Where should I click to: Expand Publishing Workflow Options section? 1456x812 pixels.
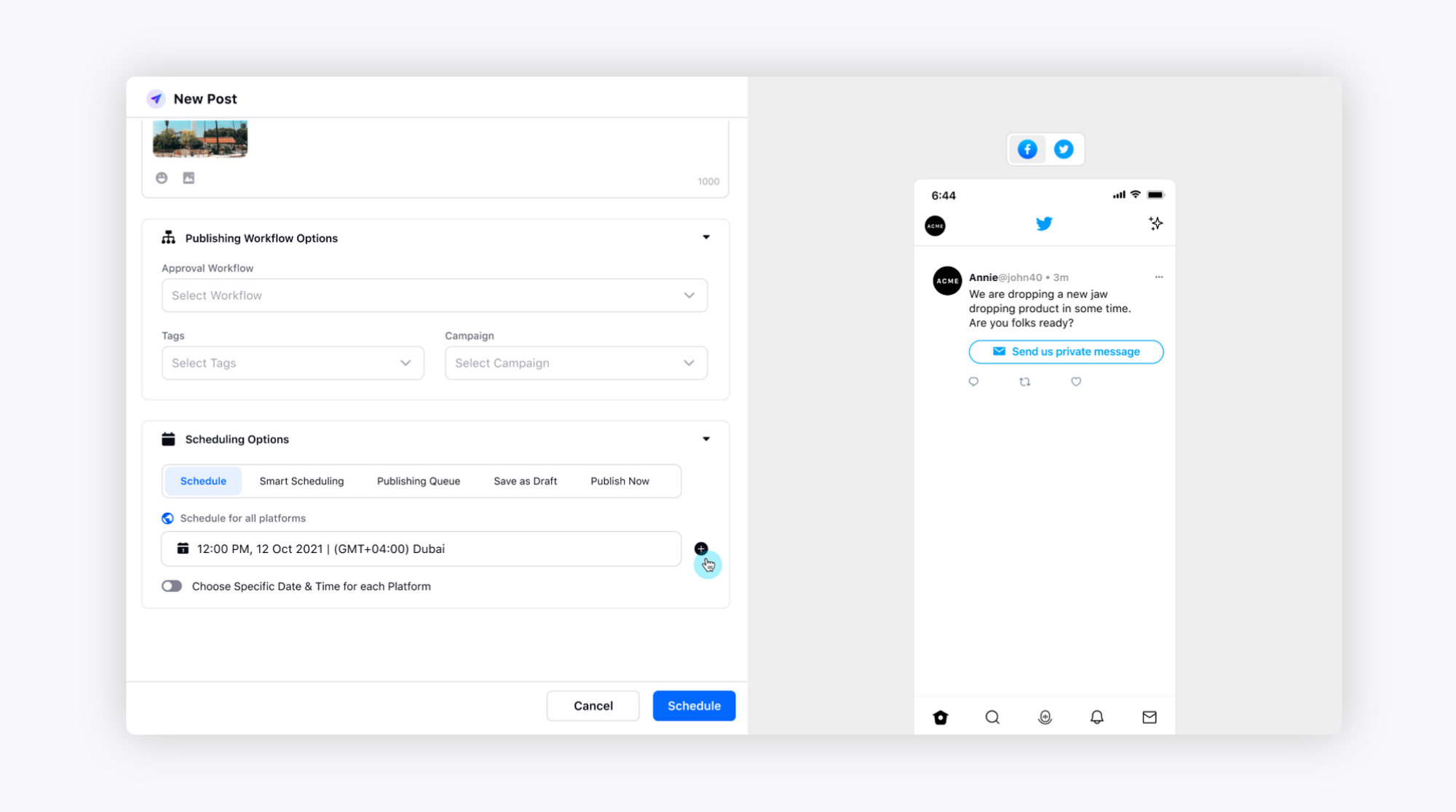point(707,237)
